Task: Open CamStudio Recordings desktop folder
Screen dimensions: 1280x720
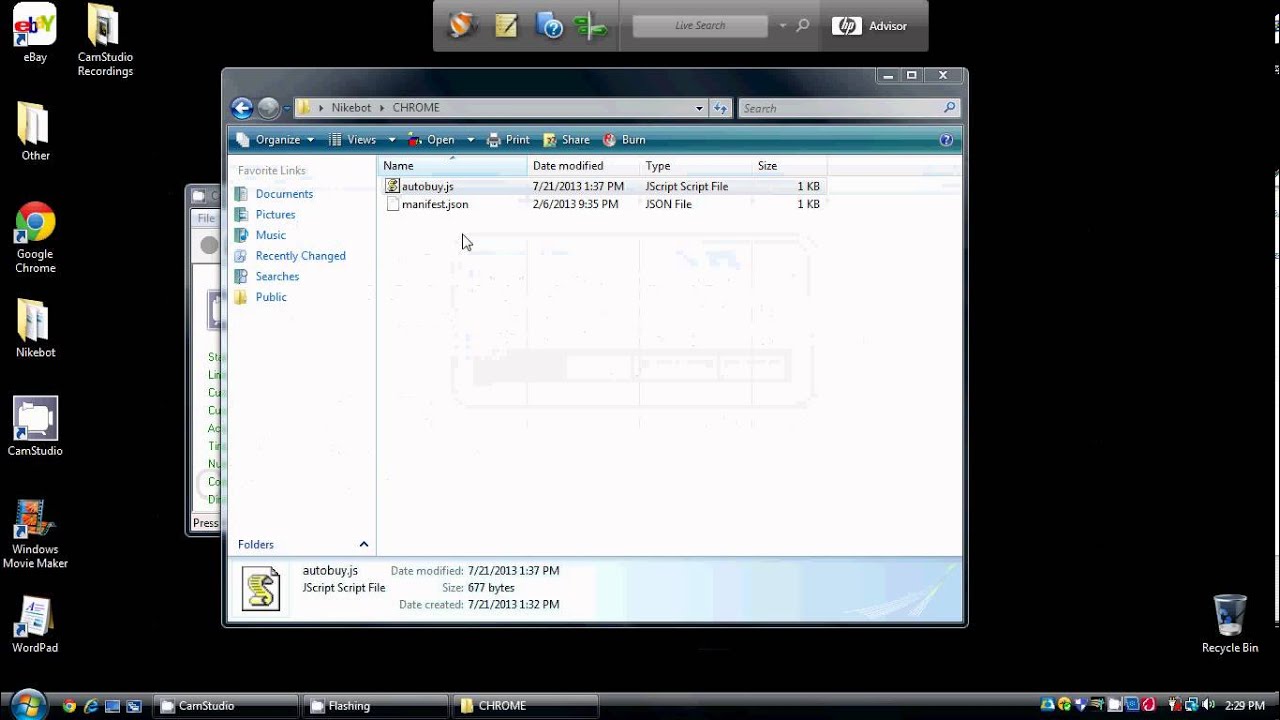Action: point(105,40)
